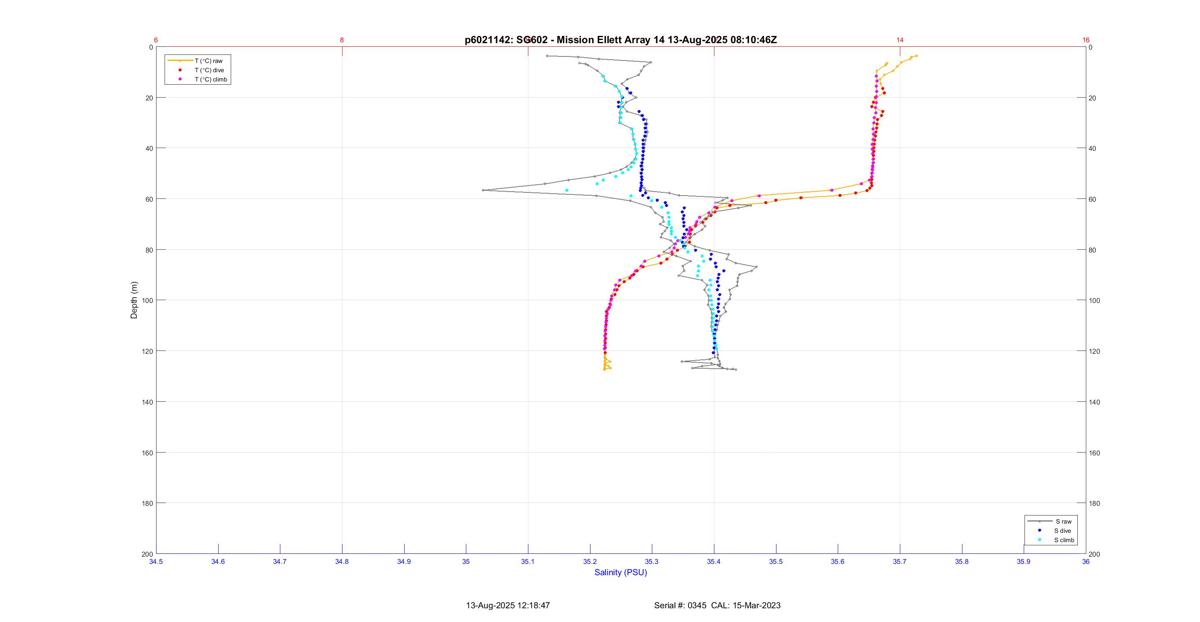This screenshot has width=1200, height=622.
Task: Click salinity tick label '34.9'
Action: tap(404, 562)
